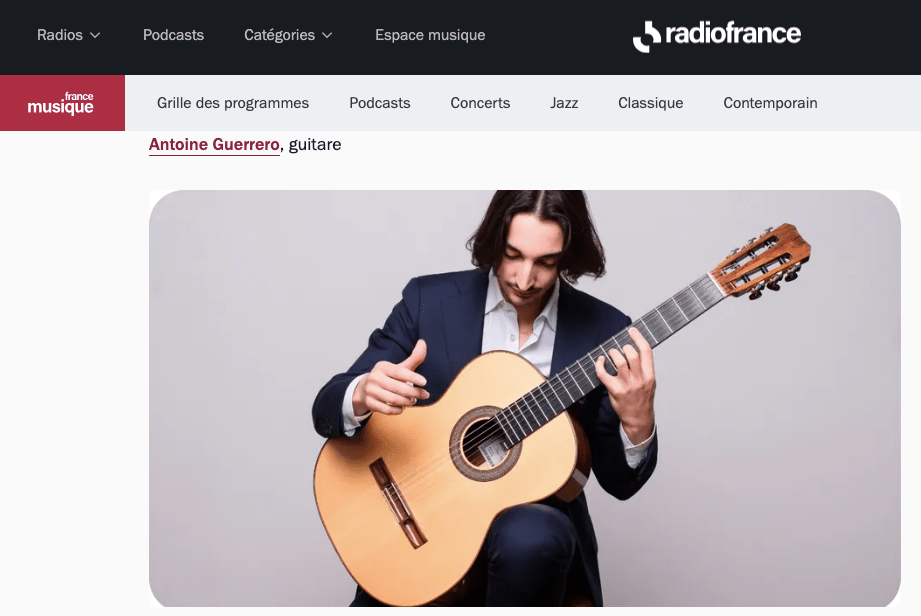Expand the Catégories dropdown chevron
Image resolution: width=921 pixels, height=616 pixels.
pyautogui.click(x=327, y=35)
